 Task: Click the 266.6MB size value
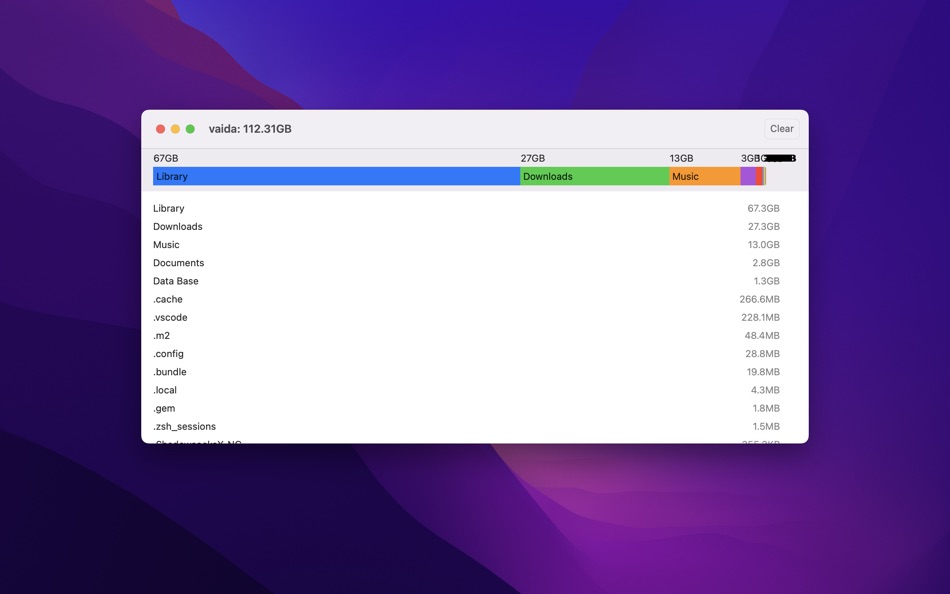tap(760, 299)
